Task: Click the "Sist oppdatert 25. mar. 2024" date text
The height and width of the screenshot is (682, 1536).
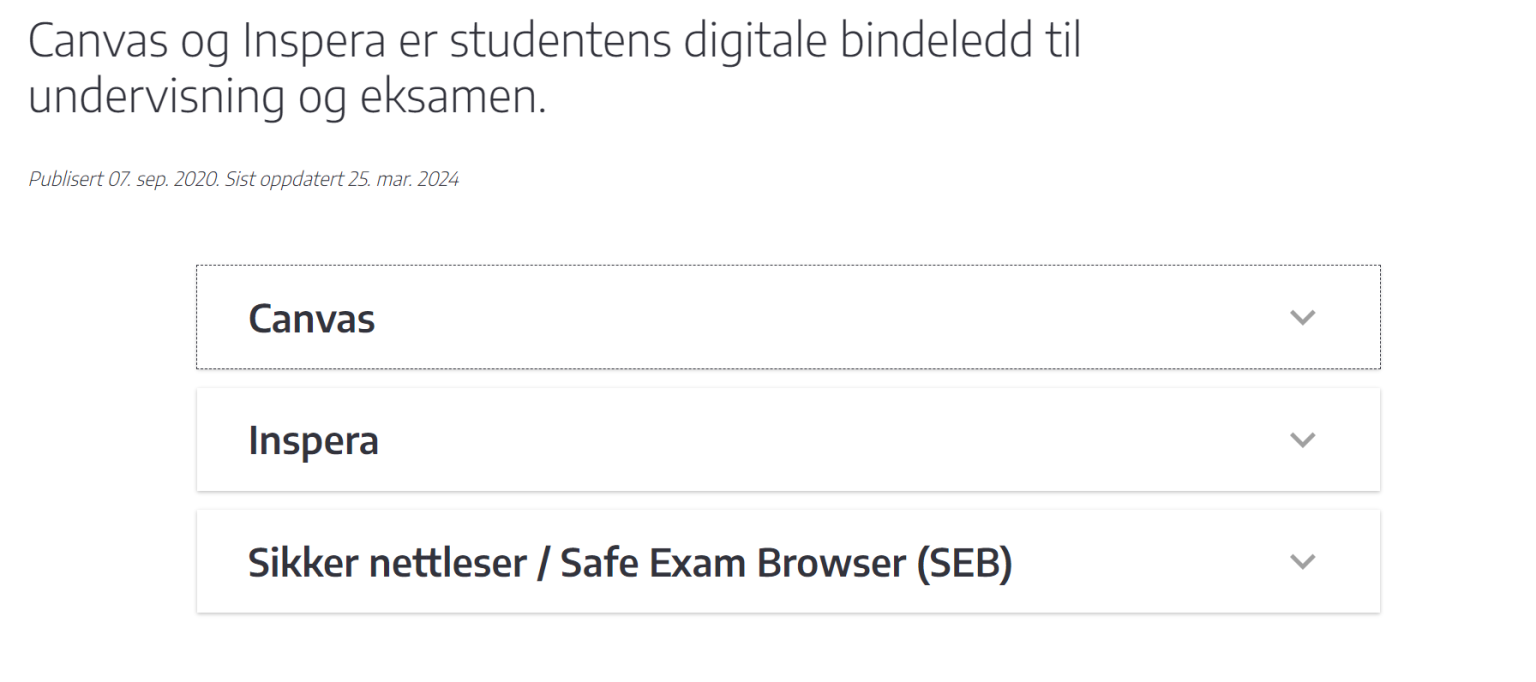Action: click(343, 179)
